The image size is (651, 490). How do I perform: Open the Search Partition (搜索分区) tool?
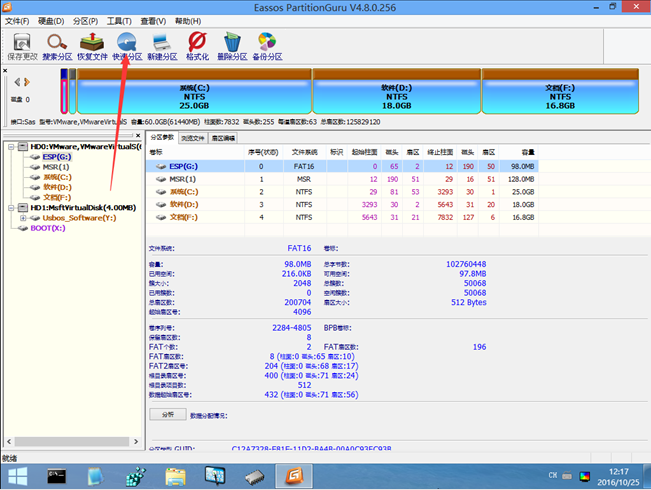pos(57,47)
